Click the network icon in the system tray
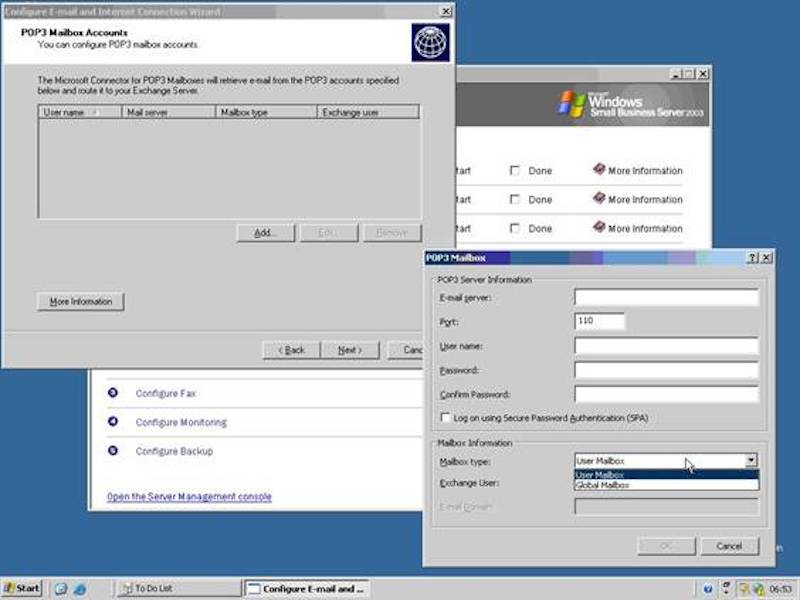This screenshot has width=800, height=600. (x=760, y=588)
